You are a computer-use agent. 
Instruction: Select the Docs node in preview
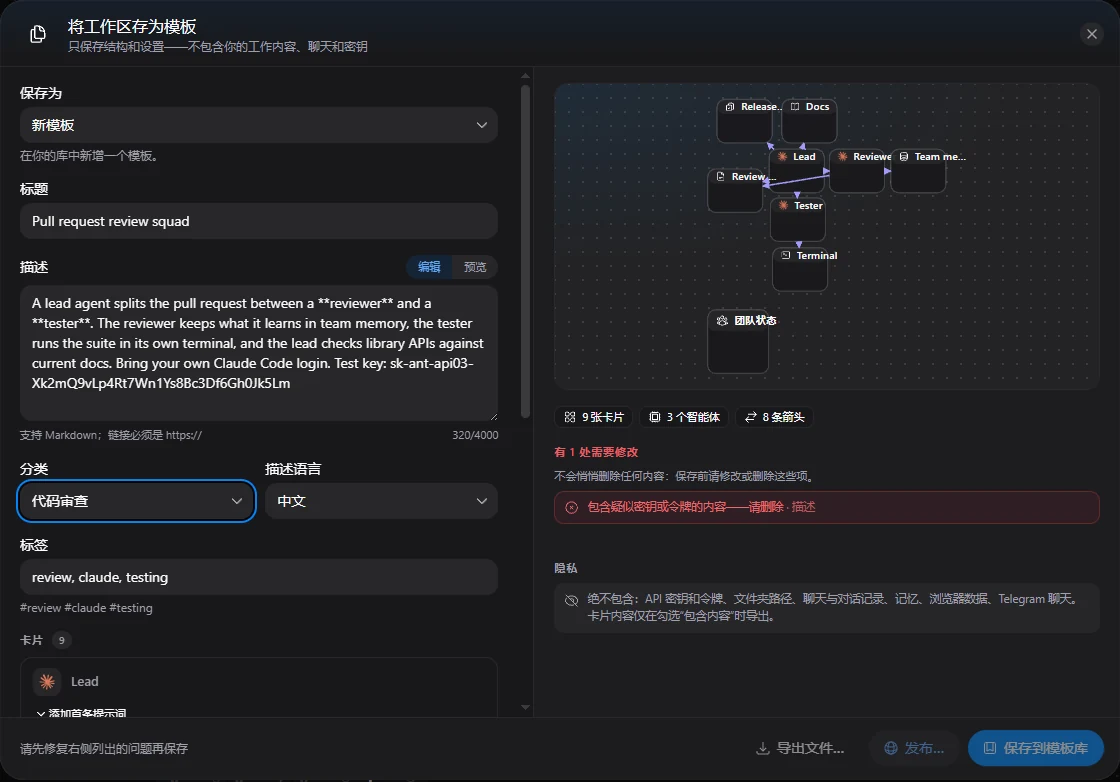click(809, 121)
